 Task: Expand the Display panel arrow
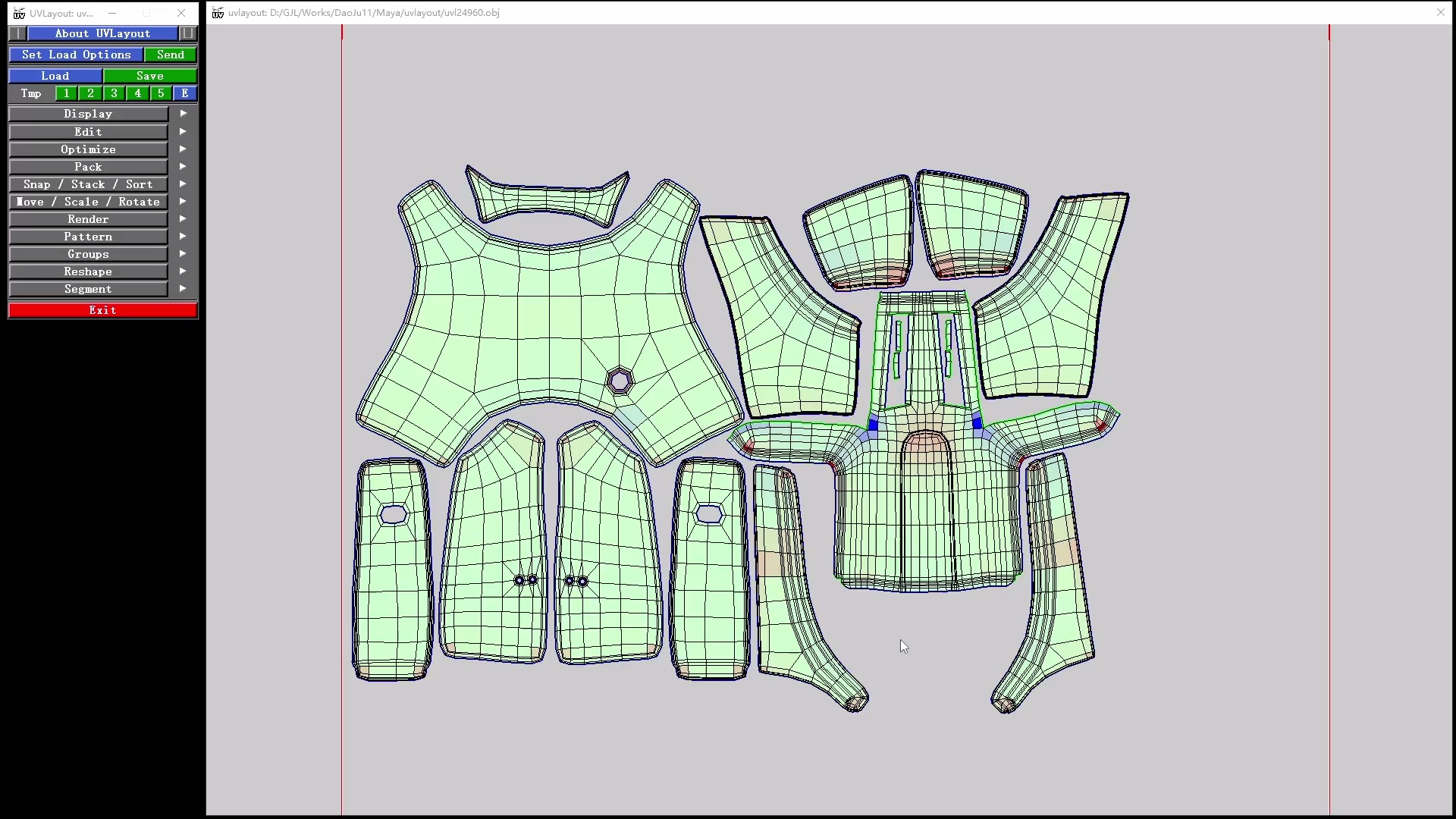[183, 114]
